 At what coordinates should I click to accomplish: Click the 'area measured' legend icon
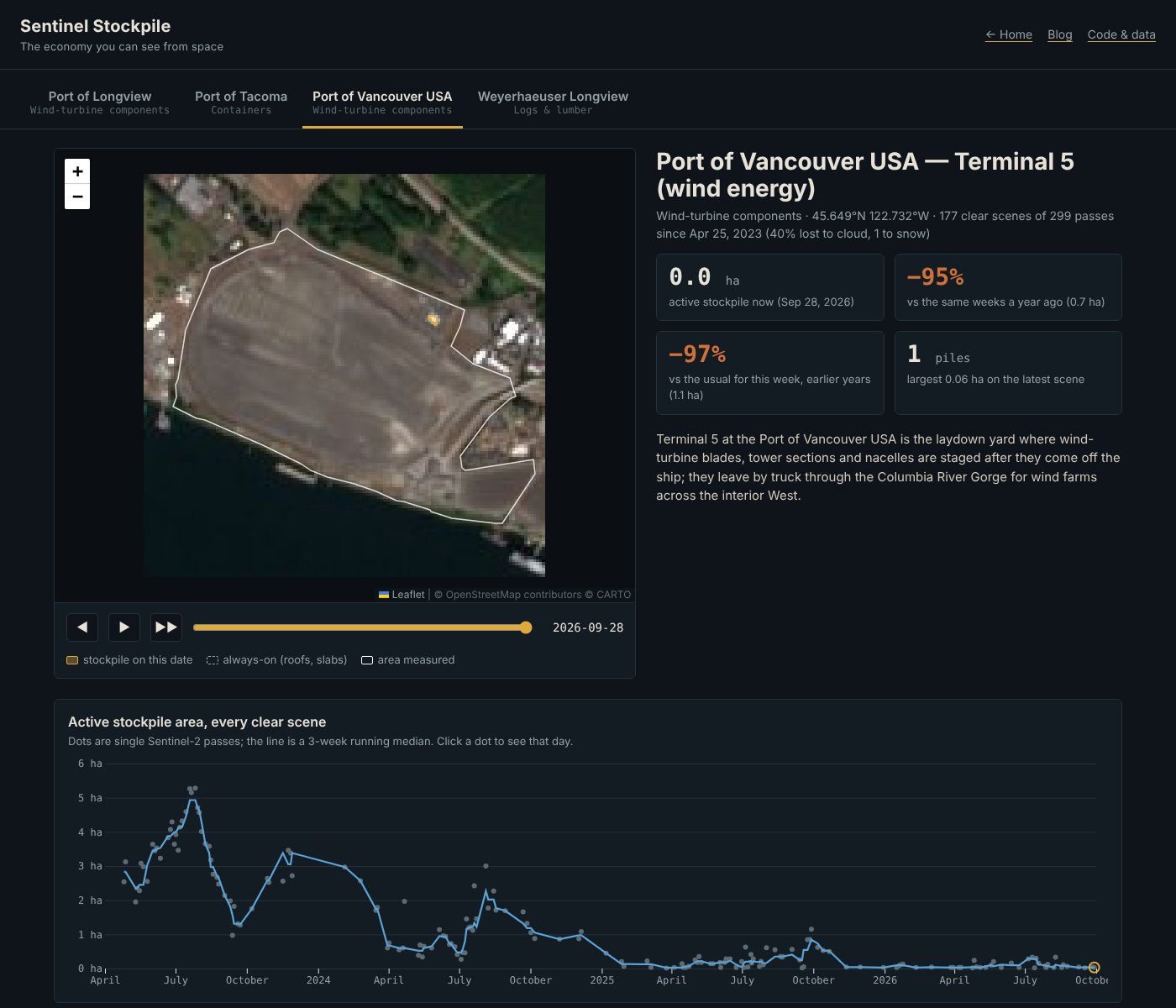(x=367, y=660)
